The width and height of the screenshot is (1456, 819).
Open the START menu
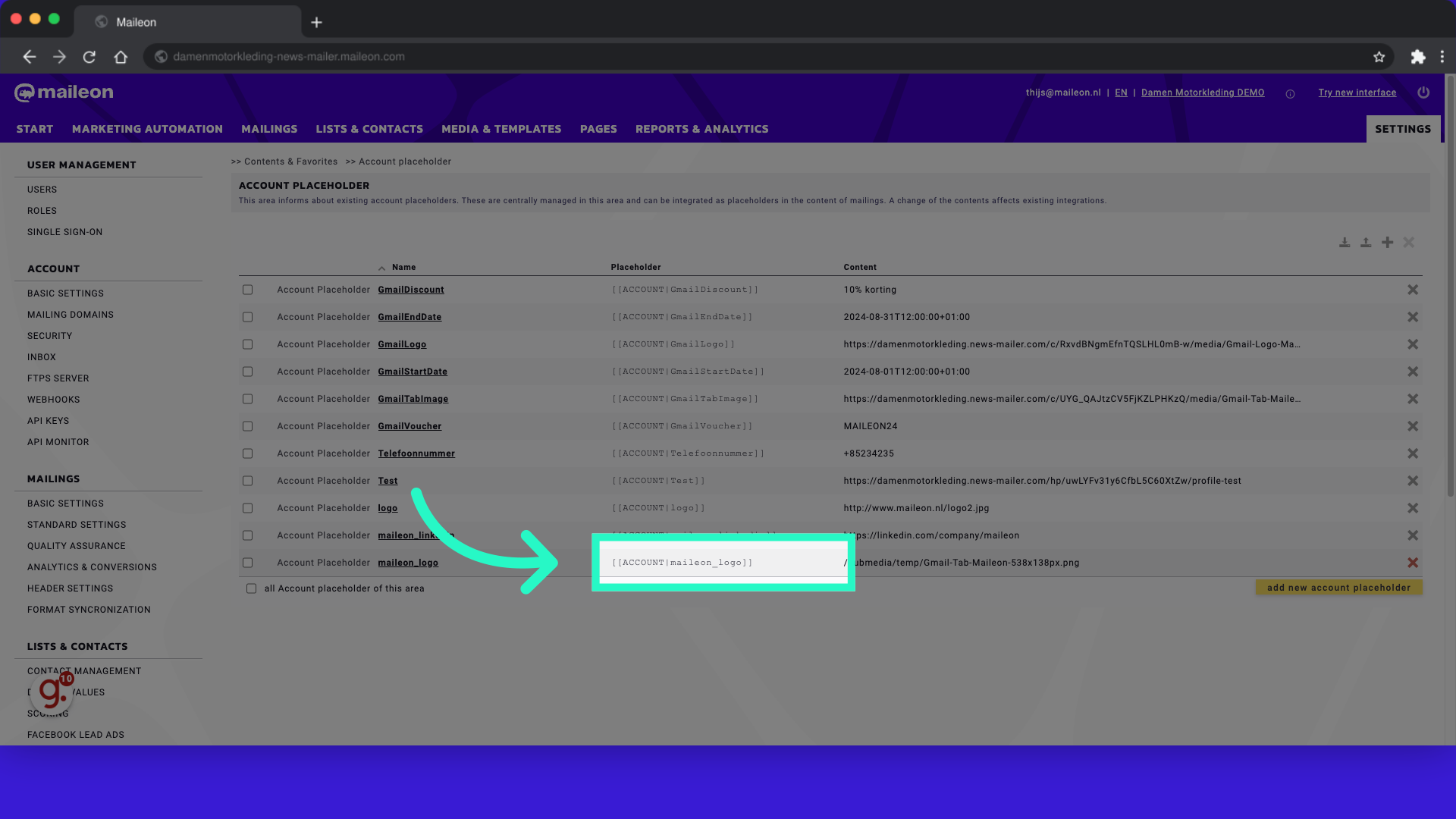click(35, 129)
